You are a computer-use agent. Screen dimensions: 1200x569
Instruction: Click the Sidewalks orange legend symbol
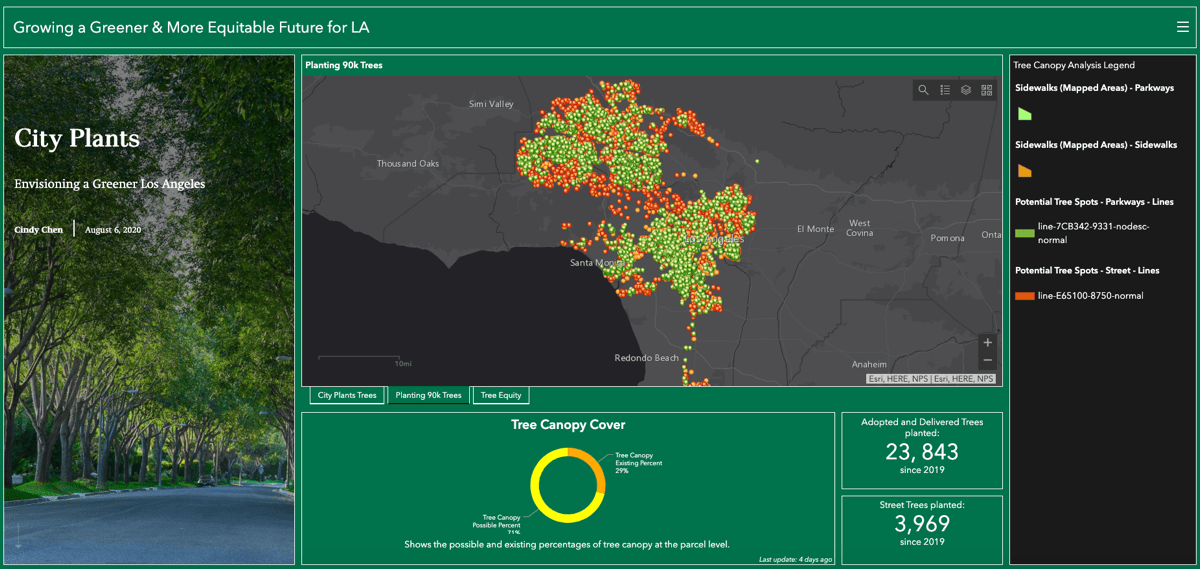coord(1024,171)
